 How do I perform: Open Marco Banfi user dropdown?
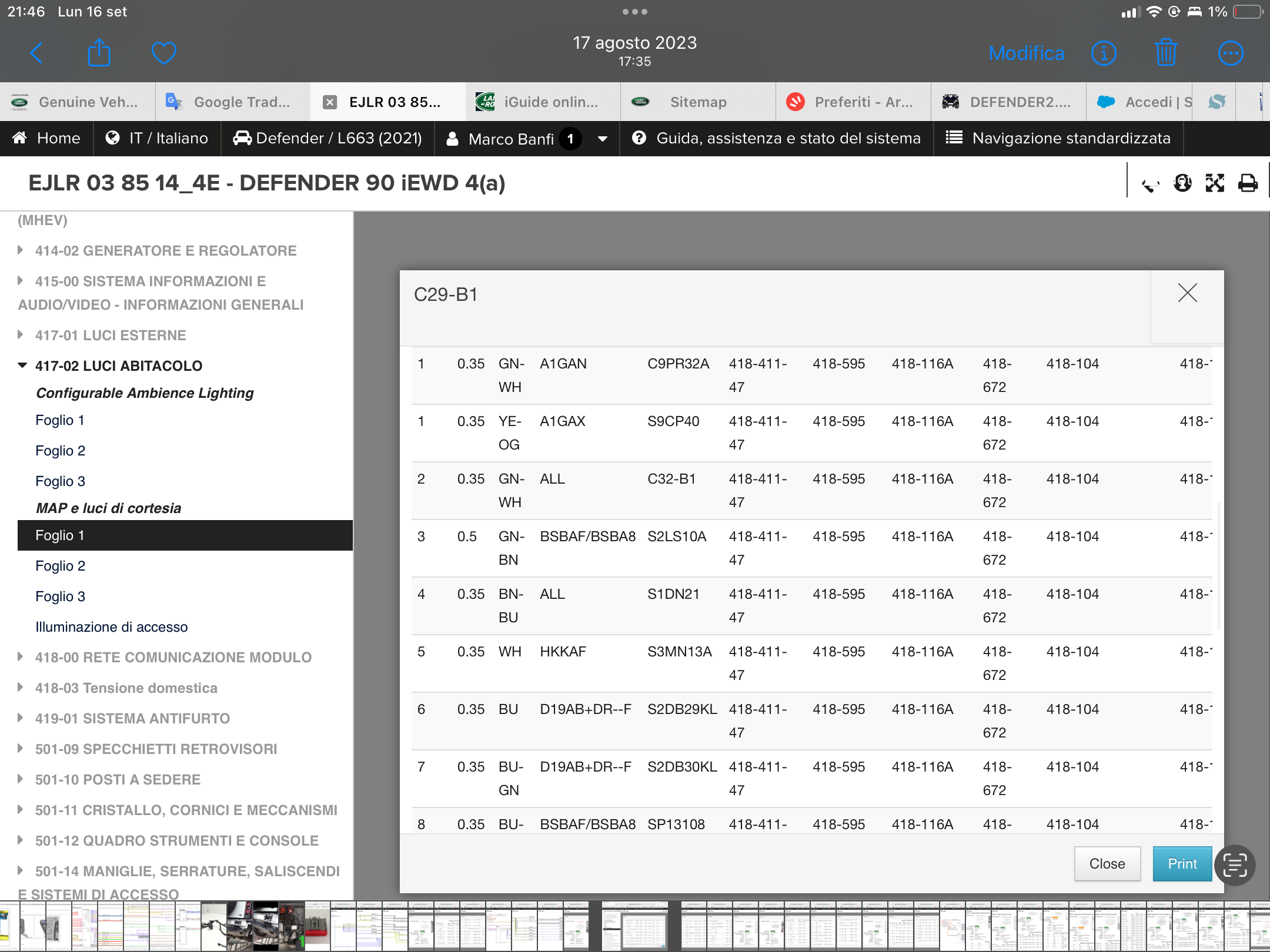pyautogui.click(x=527, y=139)
